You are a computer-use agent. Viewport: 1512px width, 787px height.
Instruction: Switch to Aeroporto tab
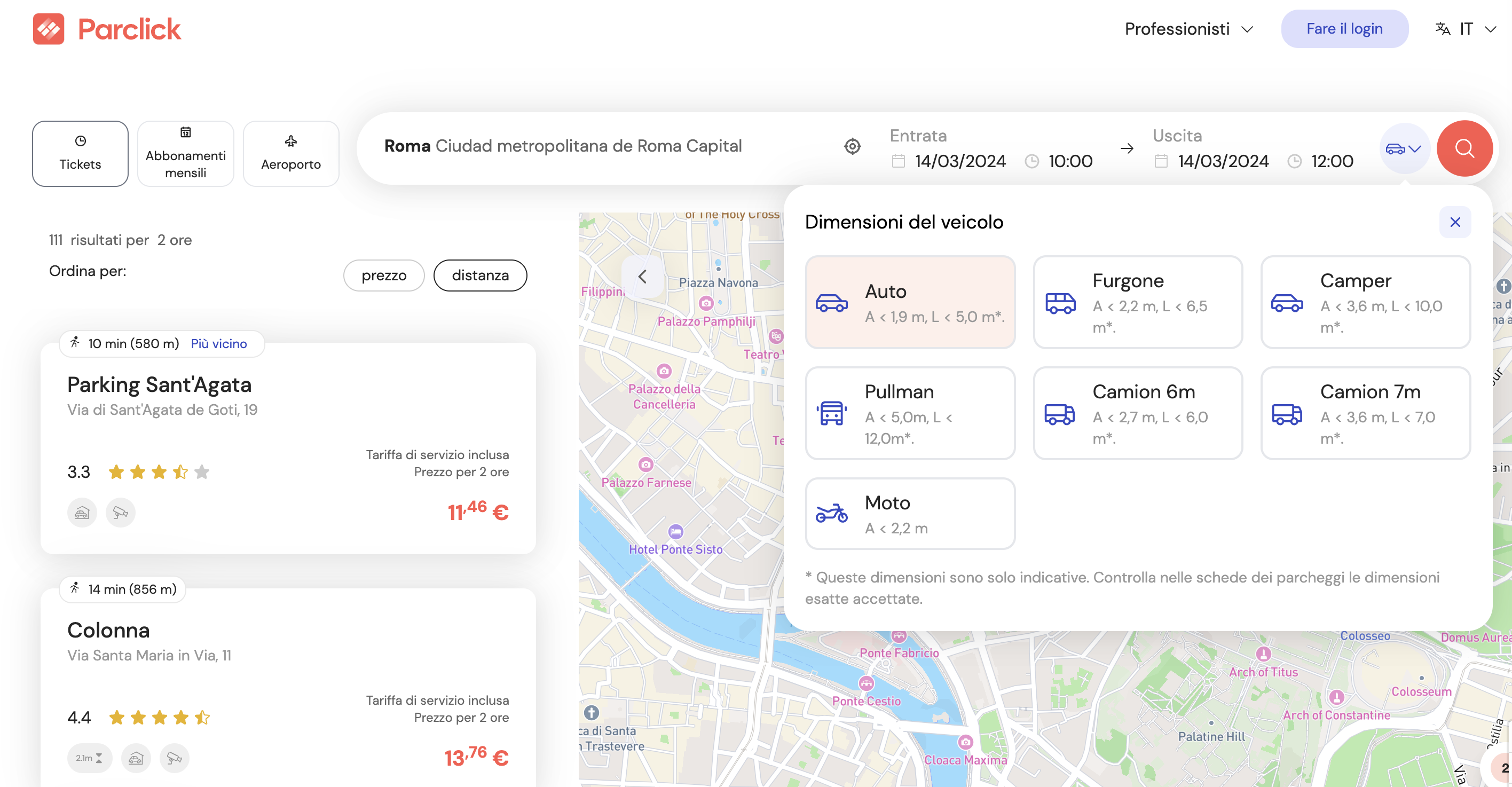(x=290, y=154)
